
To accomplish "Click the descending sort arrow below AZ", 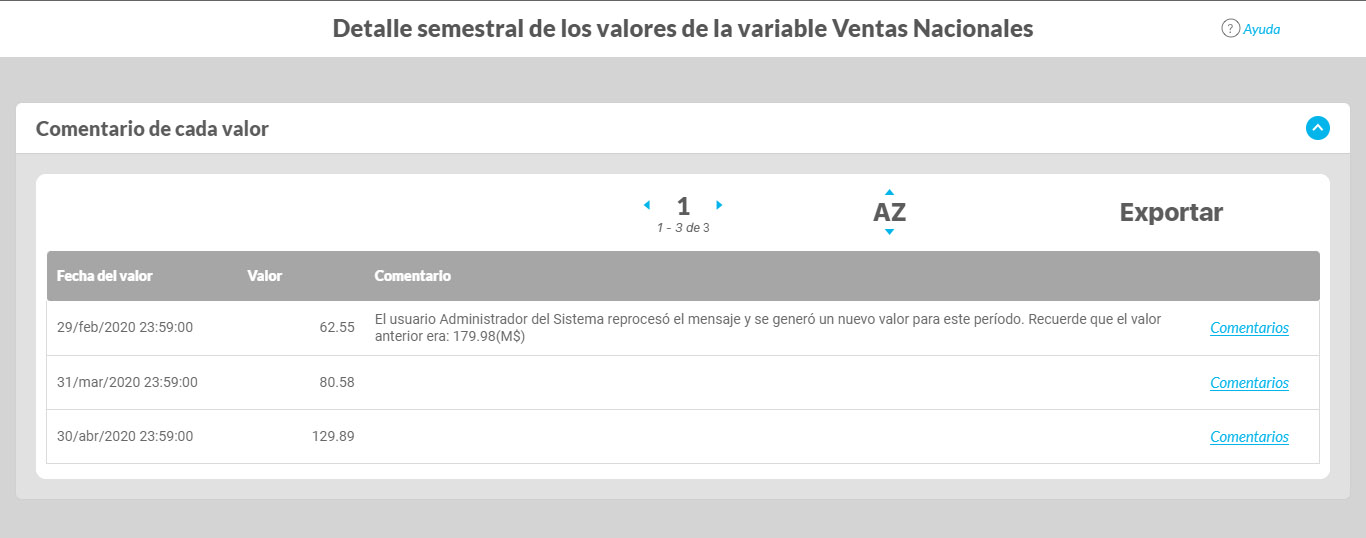I will [889, 232].
